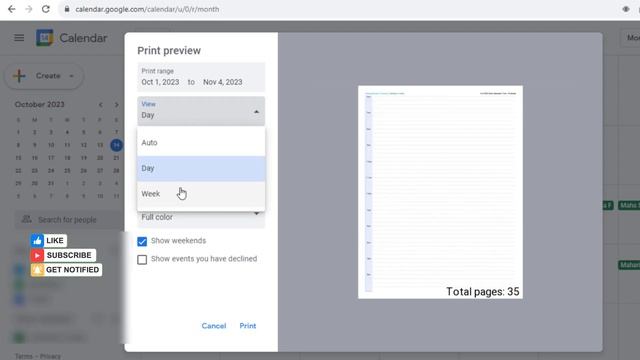This screenshot has height=360, width=640.
Task: Click the Subscribe YouTube icon
Action: 37,255
